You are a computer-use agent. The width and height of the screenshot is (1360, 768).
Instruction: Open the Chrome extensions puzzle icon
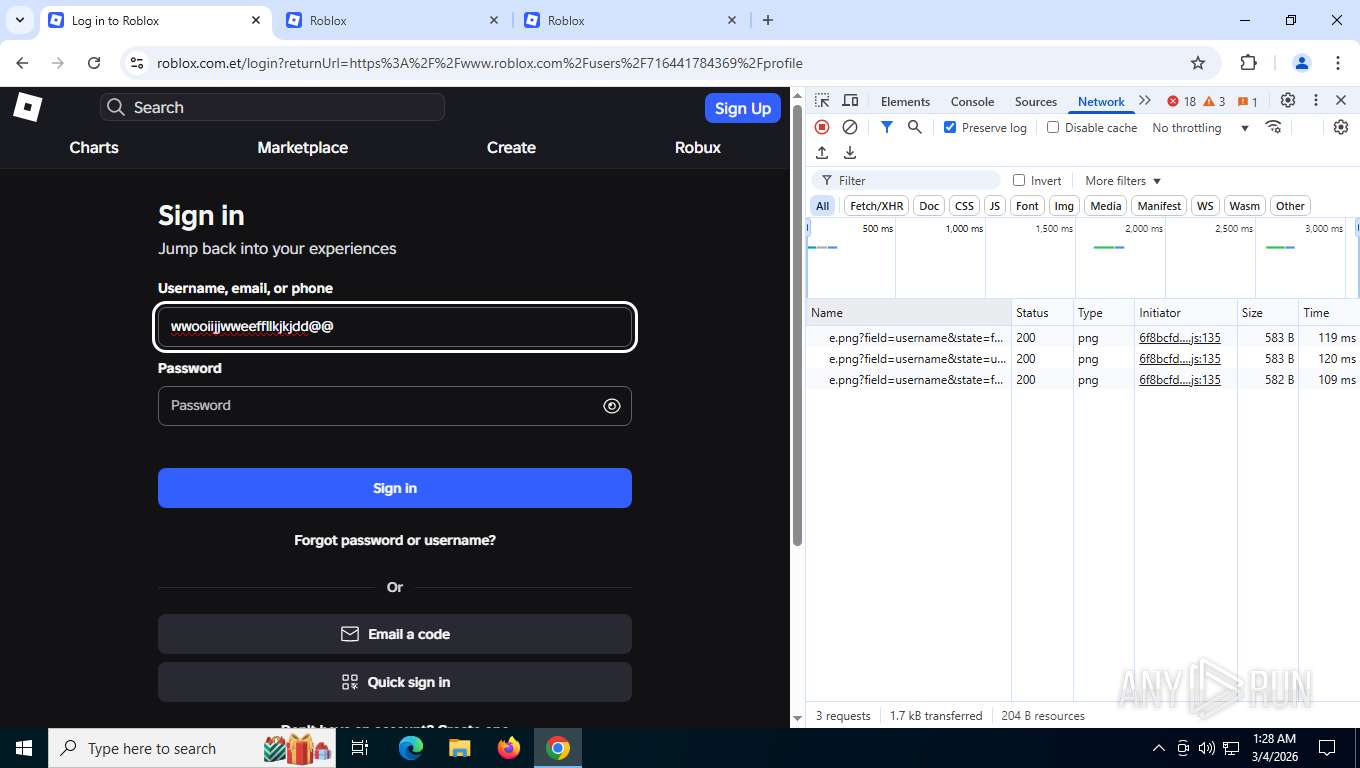pos(1248,63)
